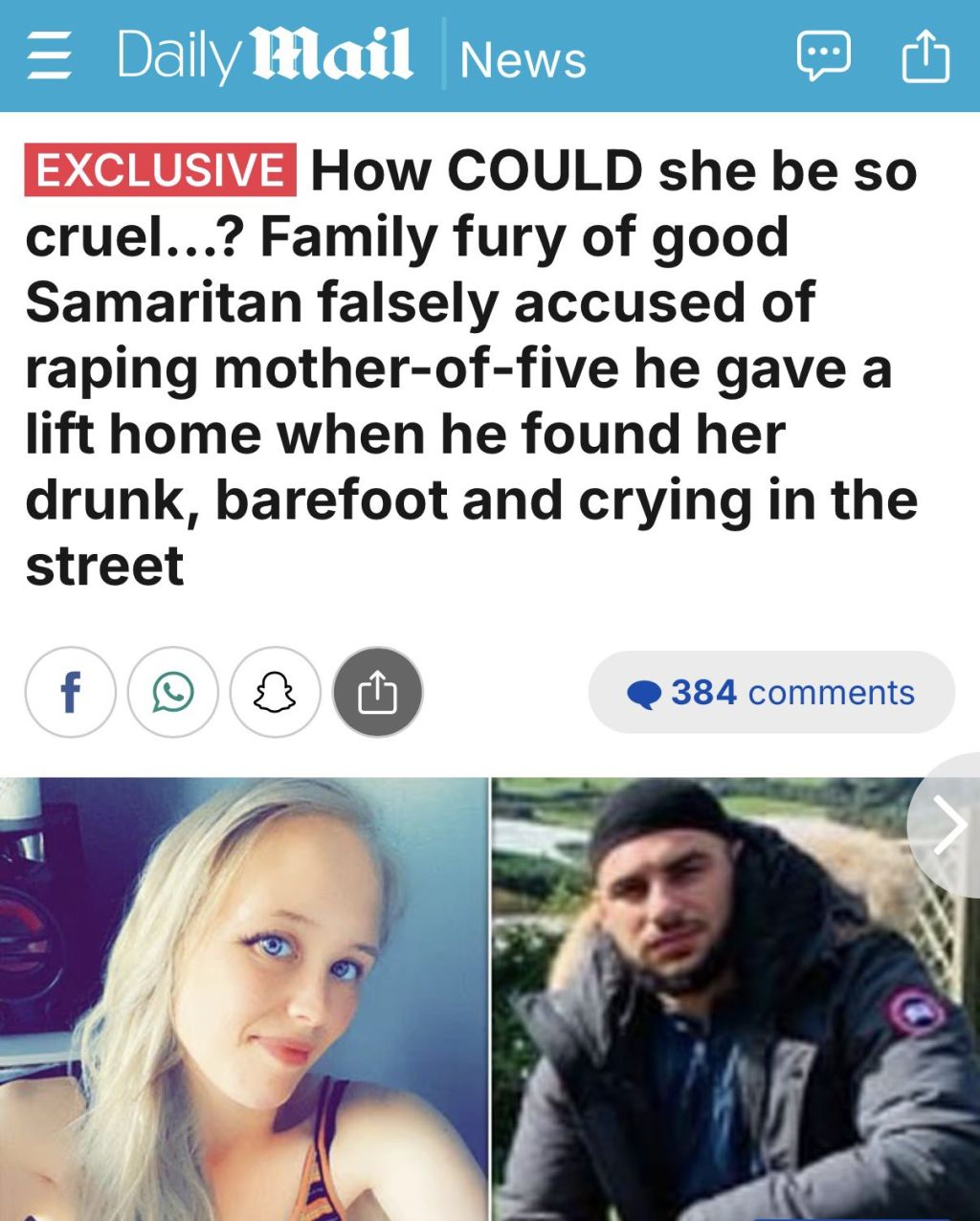Tap the word 'comments' in the pill
The width and height of the screenshot is (980, 1221).
(832, 692)
